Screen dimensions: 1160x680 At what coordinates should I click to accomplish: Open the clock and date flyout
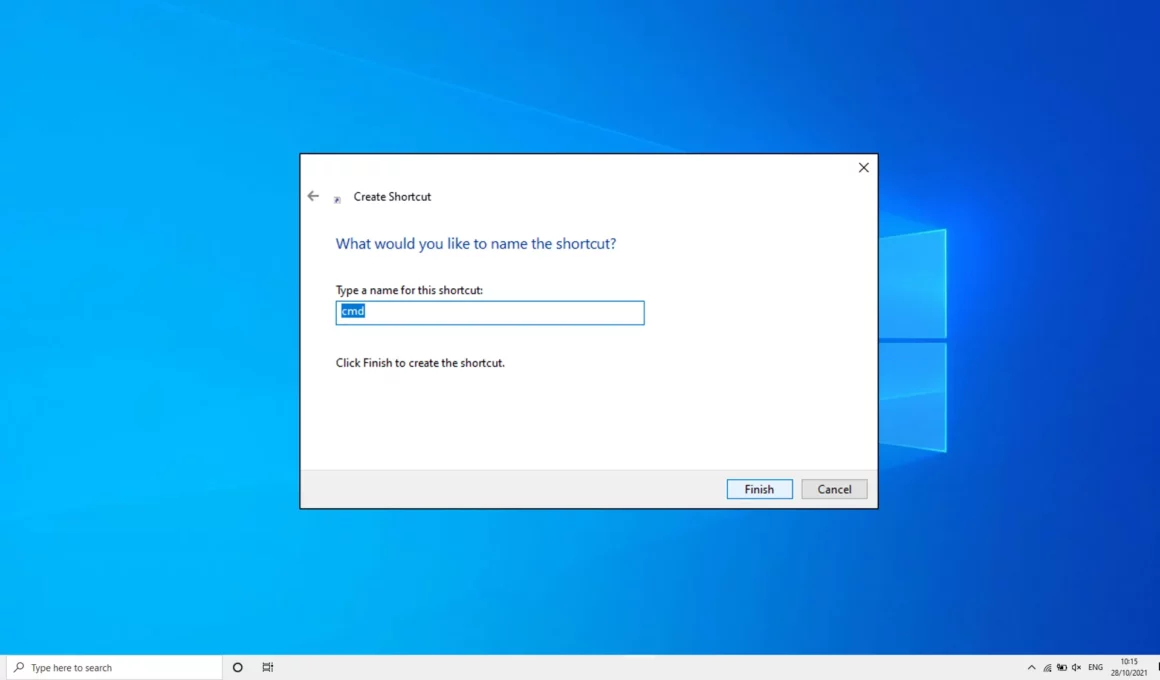[x=1129, y=667]
